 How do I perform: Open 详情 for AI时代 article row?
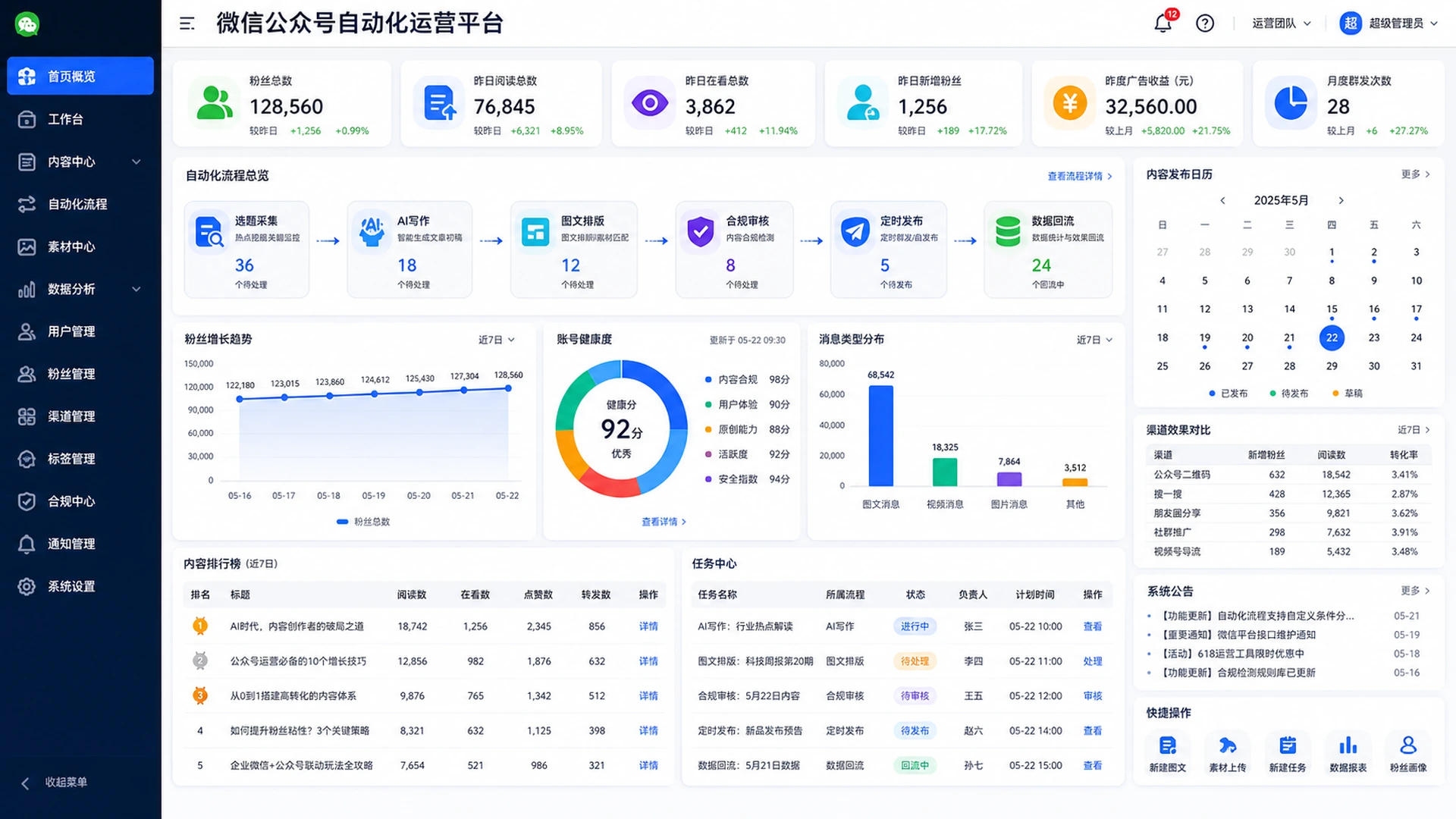pyautogui.click(x=648, y=626)
